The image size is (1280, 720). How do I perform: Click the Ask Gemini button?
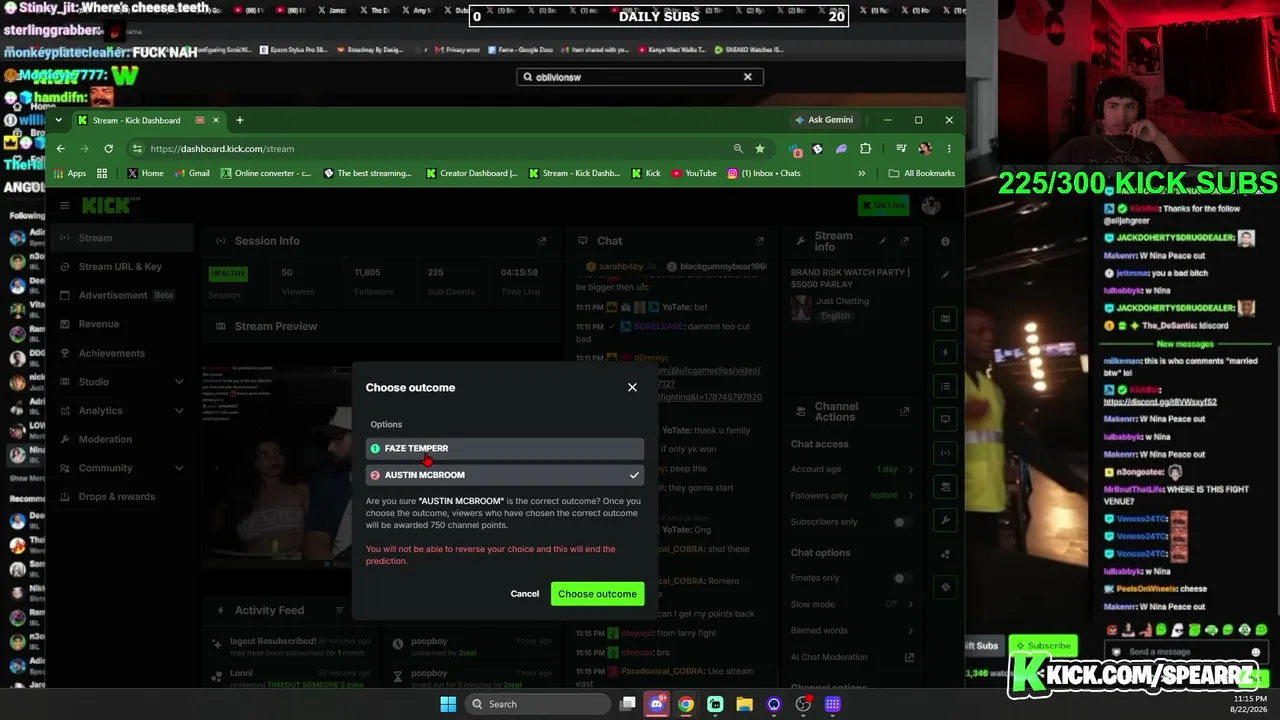tap(824, 120)
